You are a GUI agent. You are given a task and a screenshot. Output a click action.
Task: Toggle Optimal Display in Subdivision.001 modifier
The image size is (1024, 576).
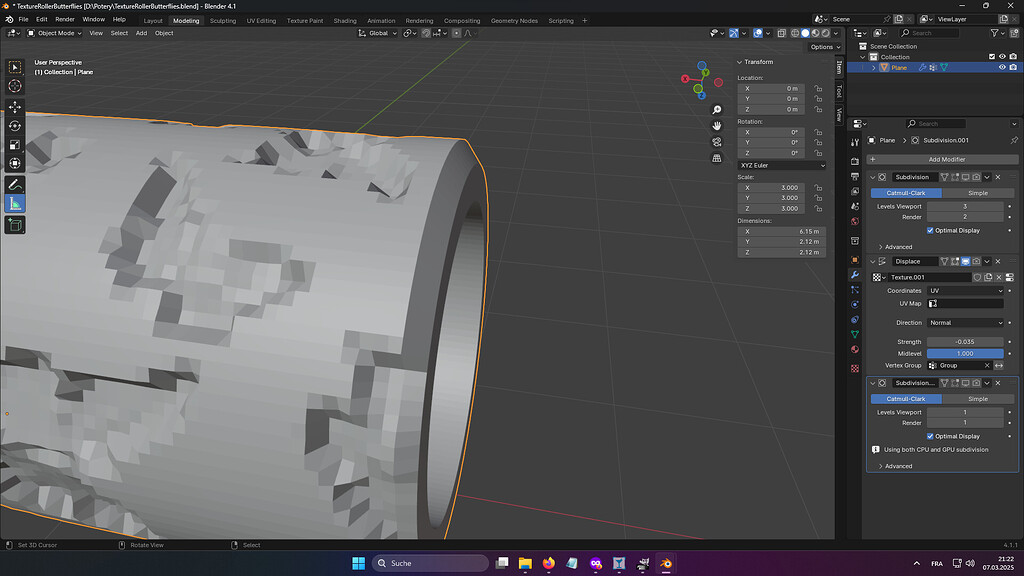930,436
